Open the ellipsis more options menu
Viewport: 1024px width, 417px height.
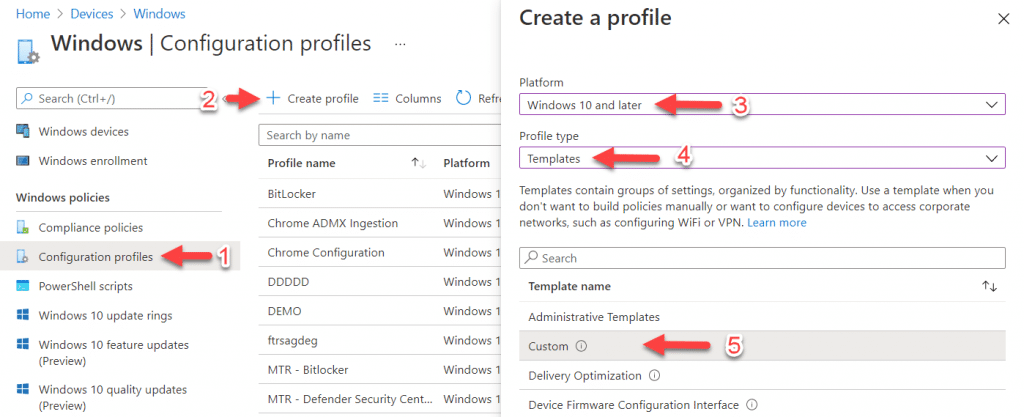pos(400,44)
